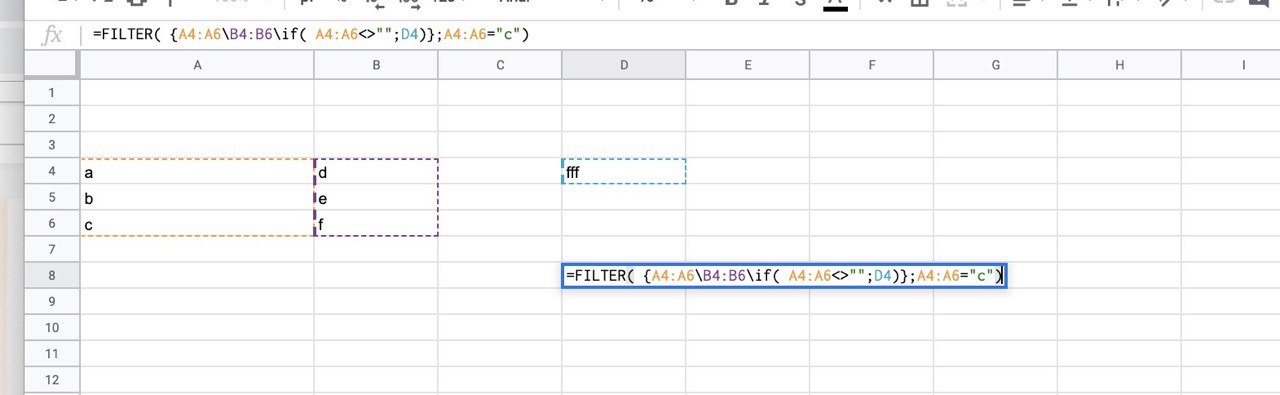Click the fx function icon
The height and width of the screenshot is (395, 1280).
[51, 36]
